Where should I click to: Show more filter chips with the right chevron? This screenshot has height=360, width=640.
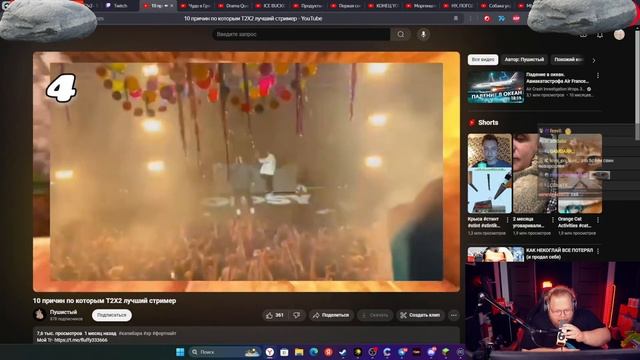(594, 60)
